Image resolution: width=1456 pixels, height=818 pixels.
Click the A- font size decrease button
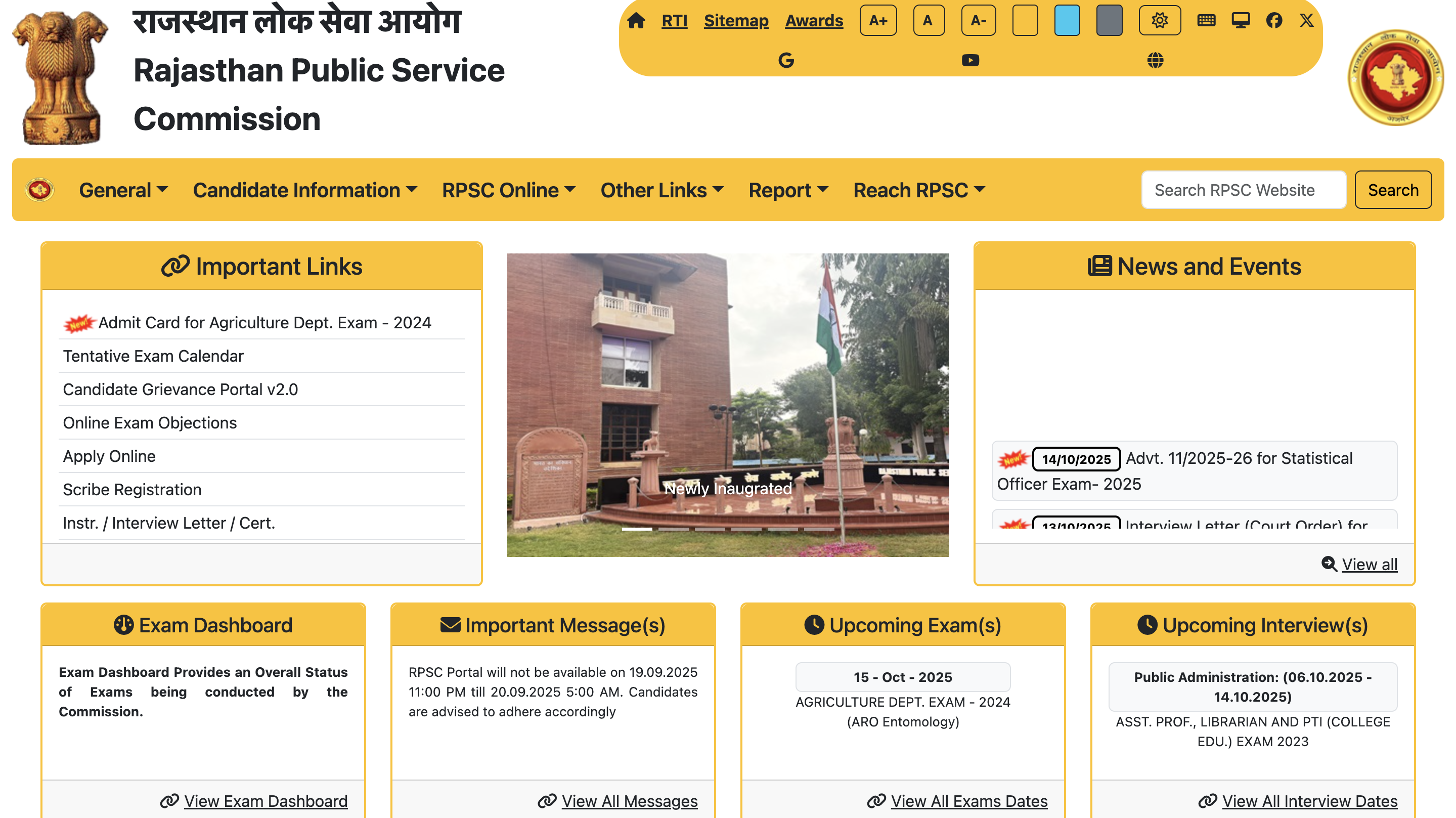tap(979, 20)
